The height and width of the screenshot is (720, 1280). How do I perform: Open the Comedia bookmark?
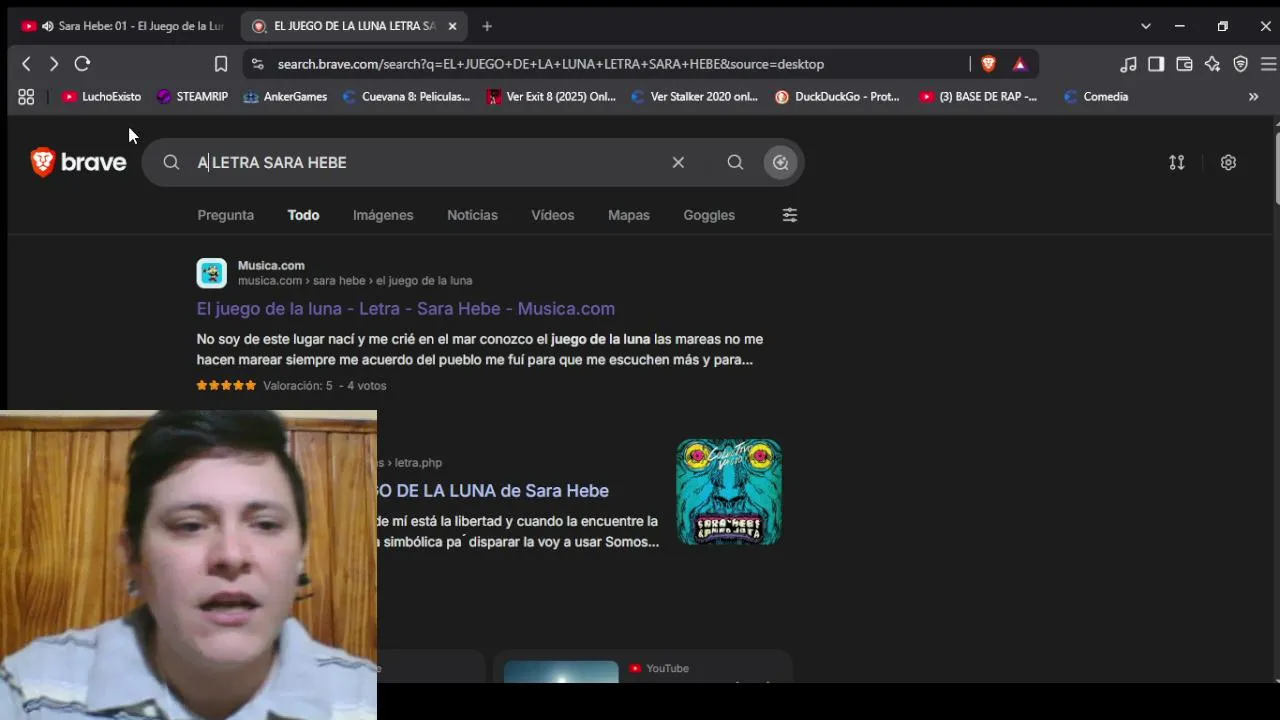pyautogui.click(x=1096, y=97)
